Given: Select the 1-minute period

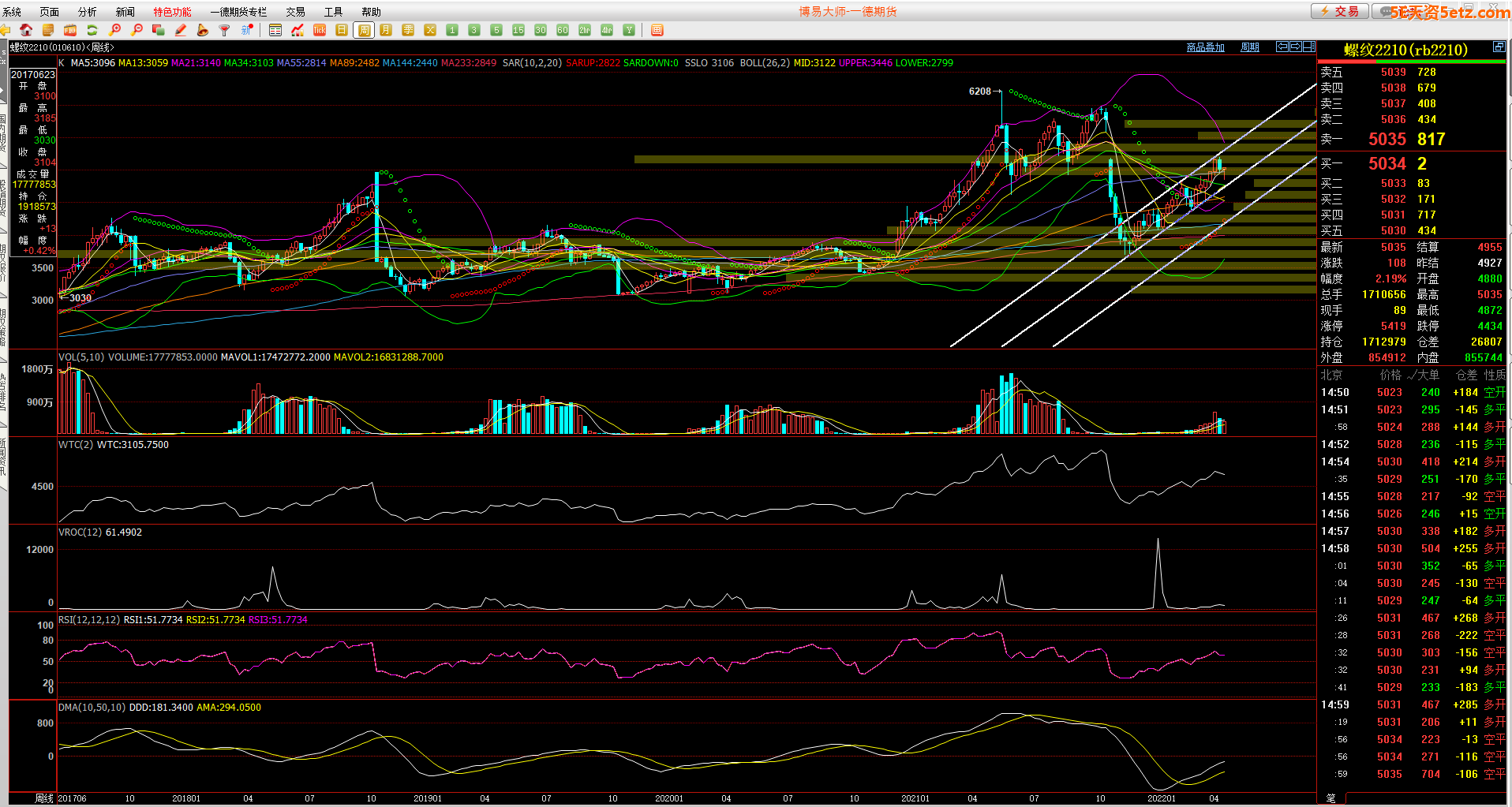Looking at the screenshot, I should coord(452,30).
